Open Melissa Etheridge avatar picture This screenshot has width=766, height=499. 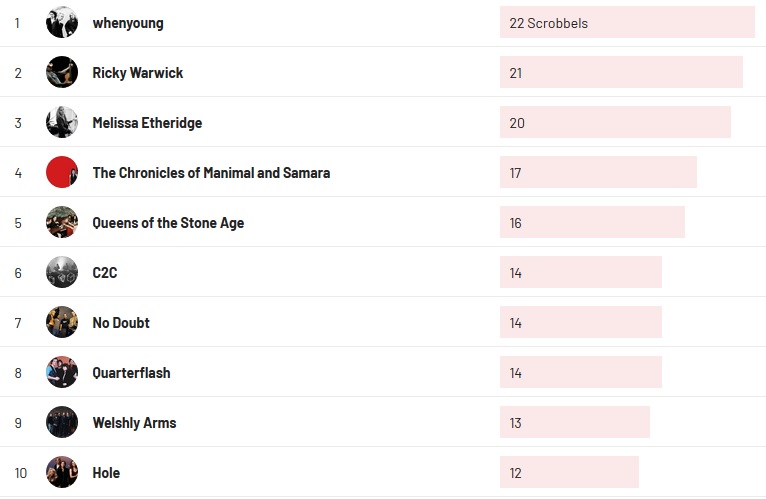[62, 122]
